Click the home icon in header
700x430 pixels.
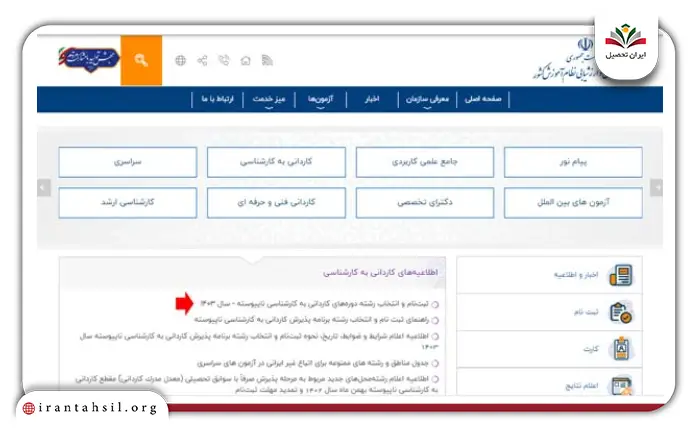[246, 60]
